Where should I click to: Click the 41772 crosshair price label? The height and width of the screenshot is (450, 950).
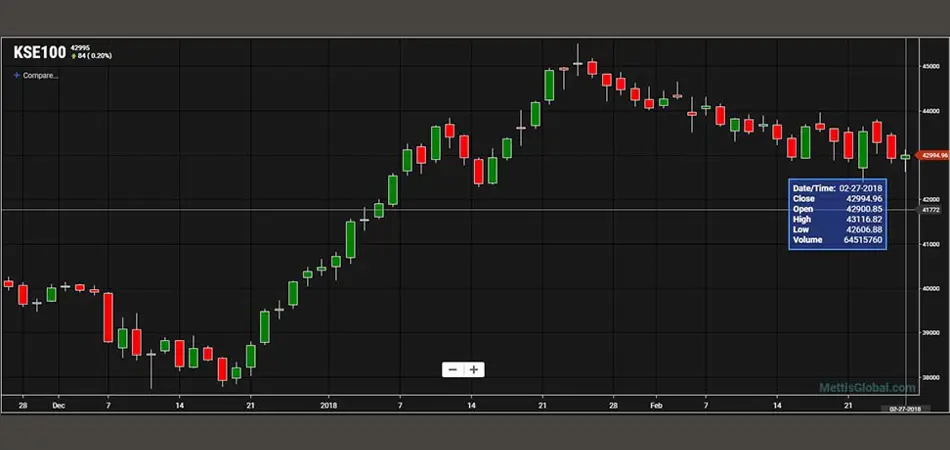point(930,210)
